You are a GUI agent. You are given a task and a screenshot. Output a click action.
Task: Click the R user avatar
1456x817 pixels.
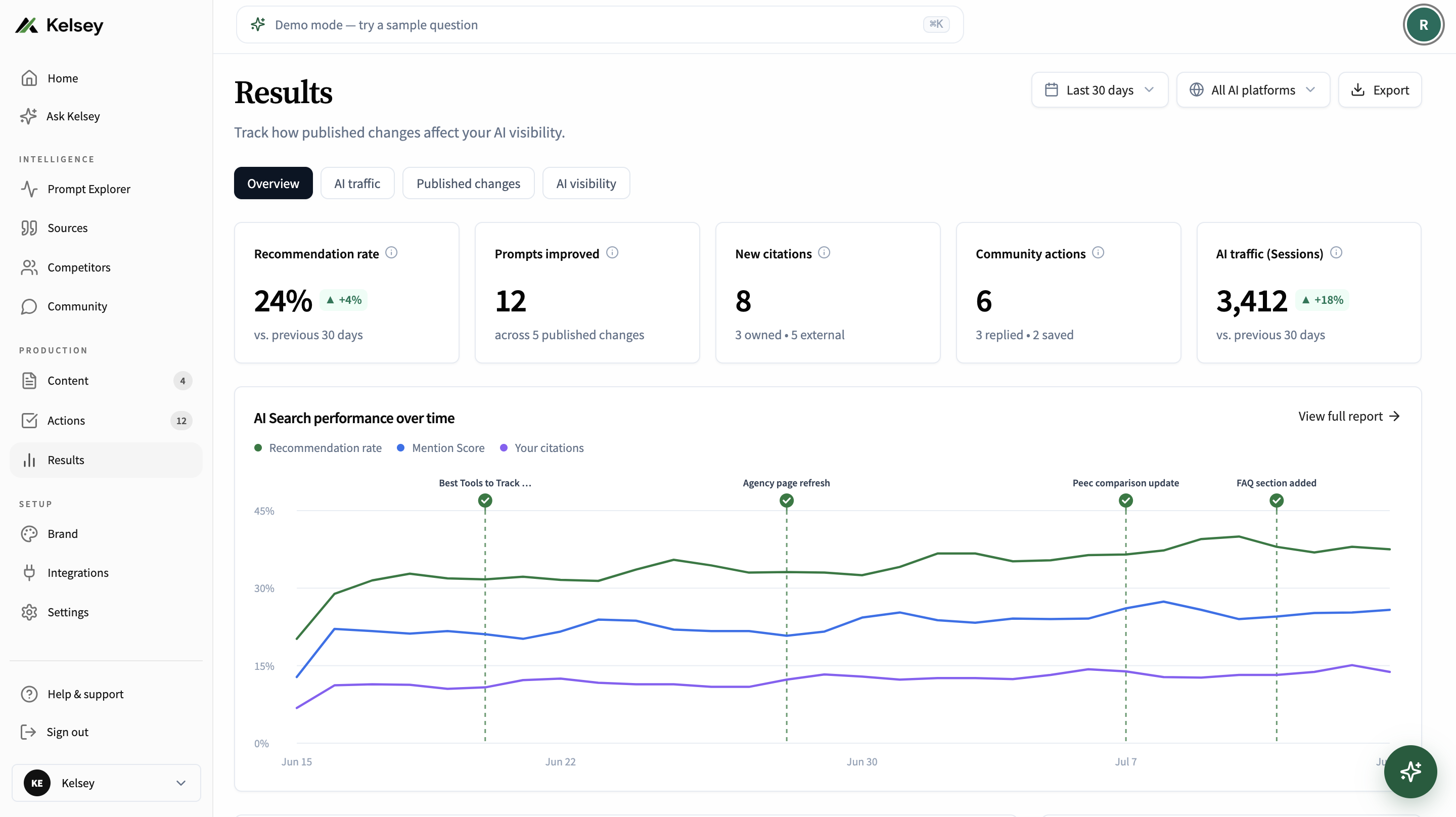1423,24
